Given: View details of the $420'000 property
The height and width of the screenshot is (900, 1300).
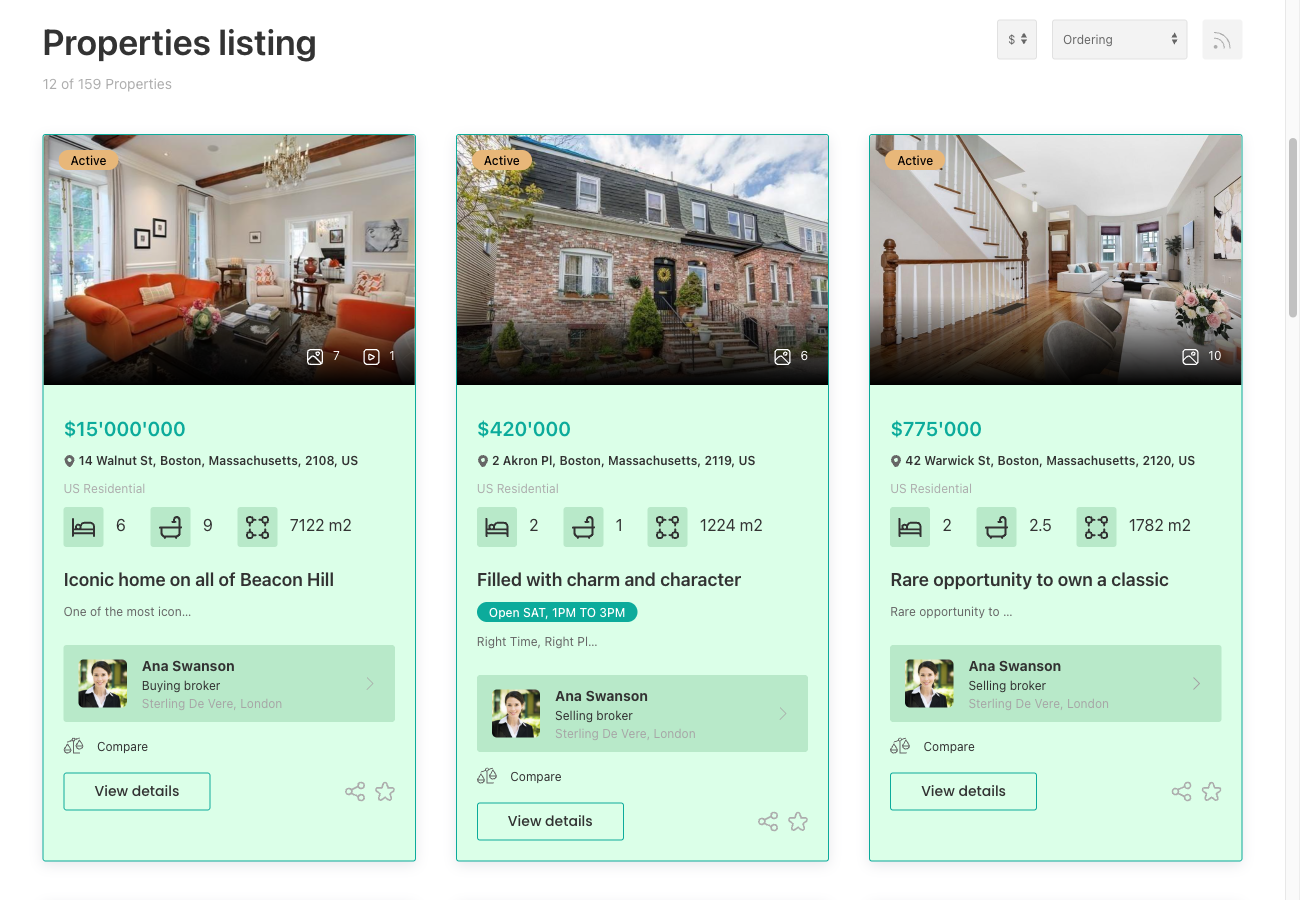Looking at the screenshot, I should point(550,821).
